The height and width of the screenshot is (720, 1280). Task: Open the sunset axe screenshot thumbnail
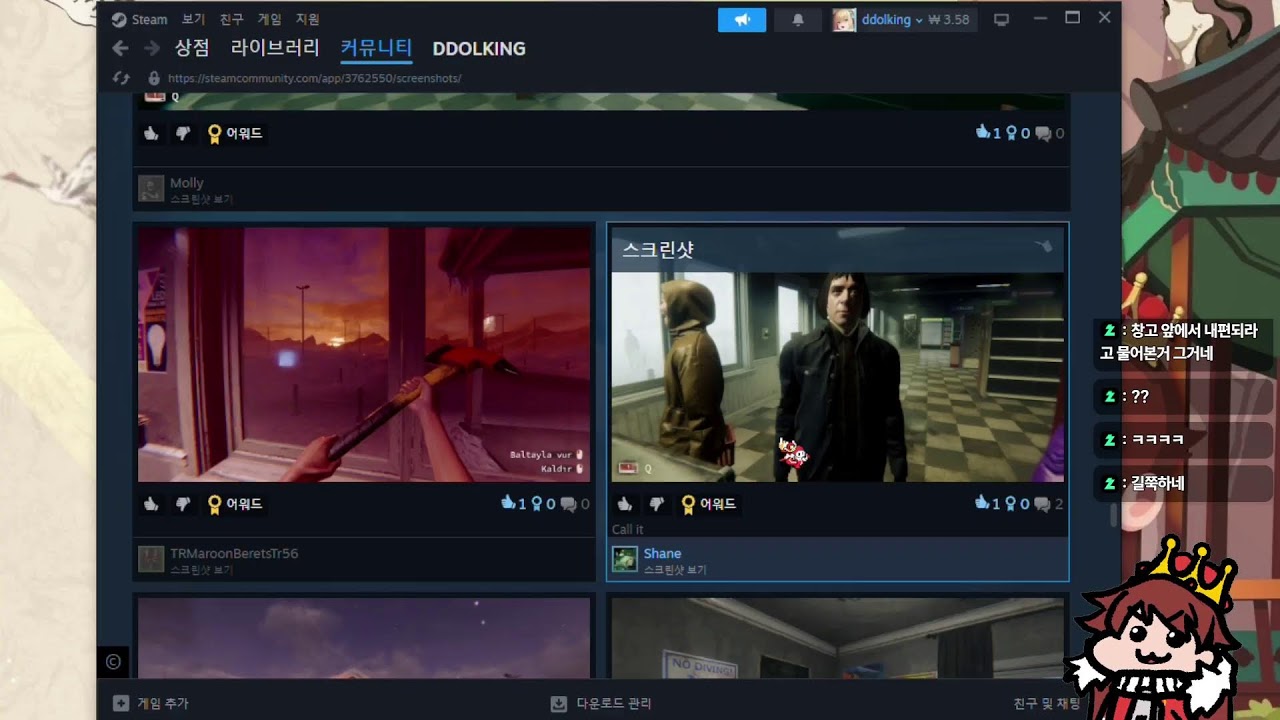[364, 354]
